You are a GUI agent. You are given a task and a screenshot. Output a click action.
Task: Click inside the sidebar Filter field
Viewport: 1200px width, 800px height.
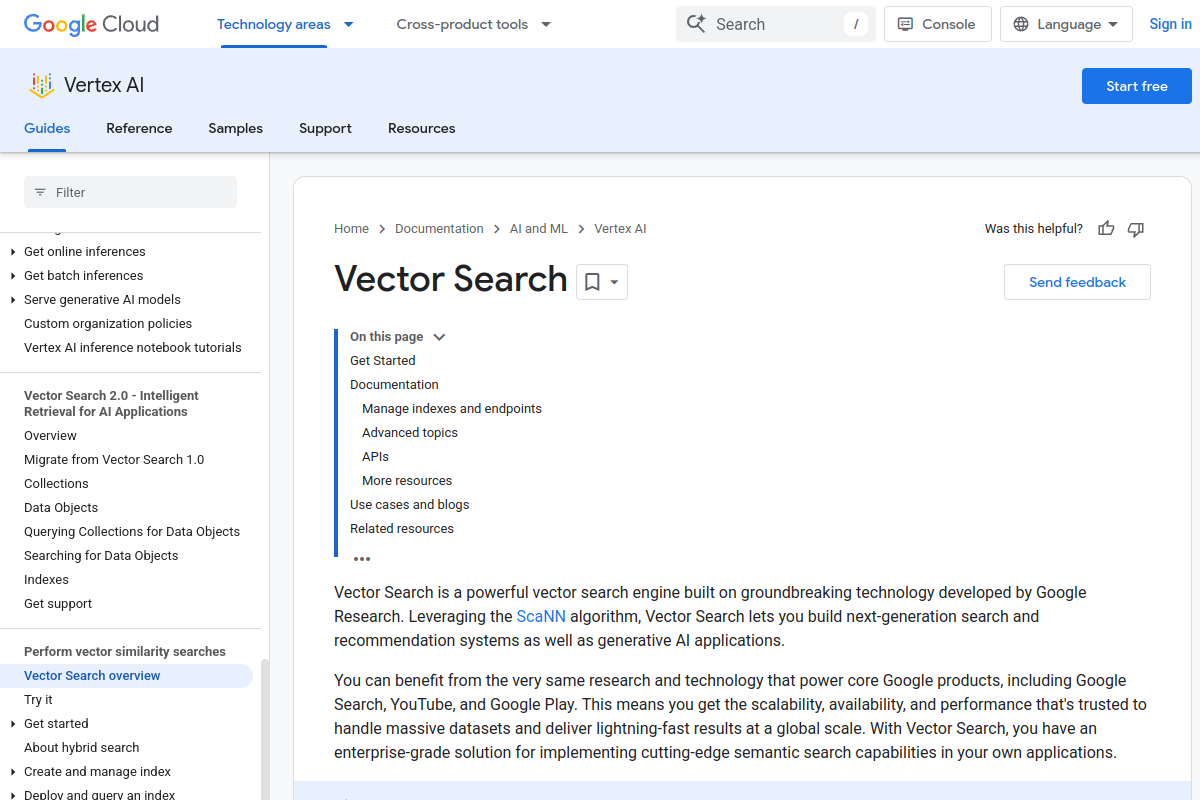(x=130, y=191)
